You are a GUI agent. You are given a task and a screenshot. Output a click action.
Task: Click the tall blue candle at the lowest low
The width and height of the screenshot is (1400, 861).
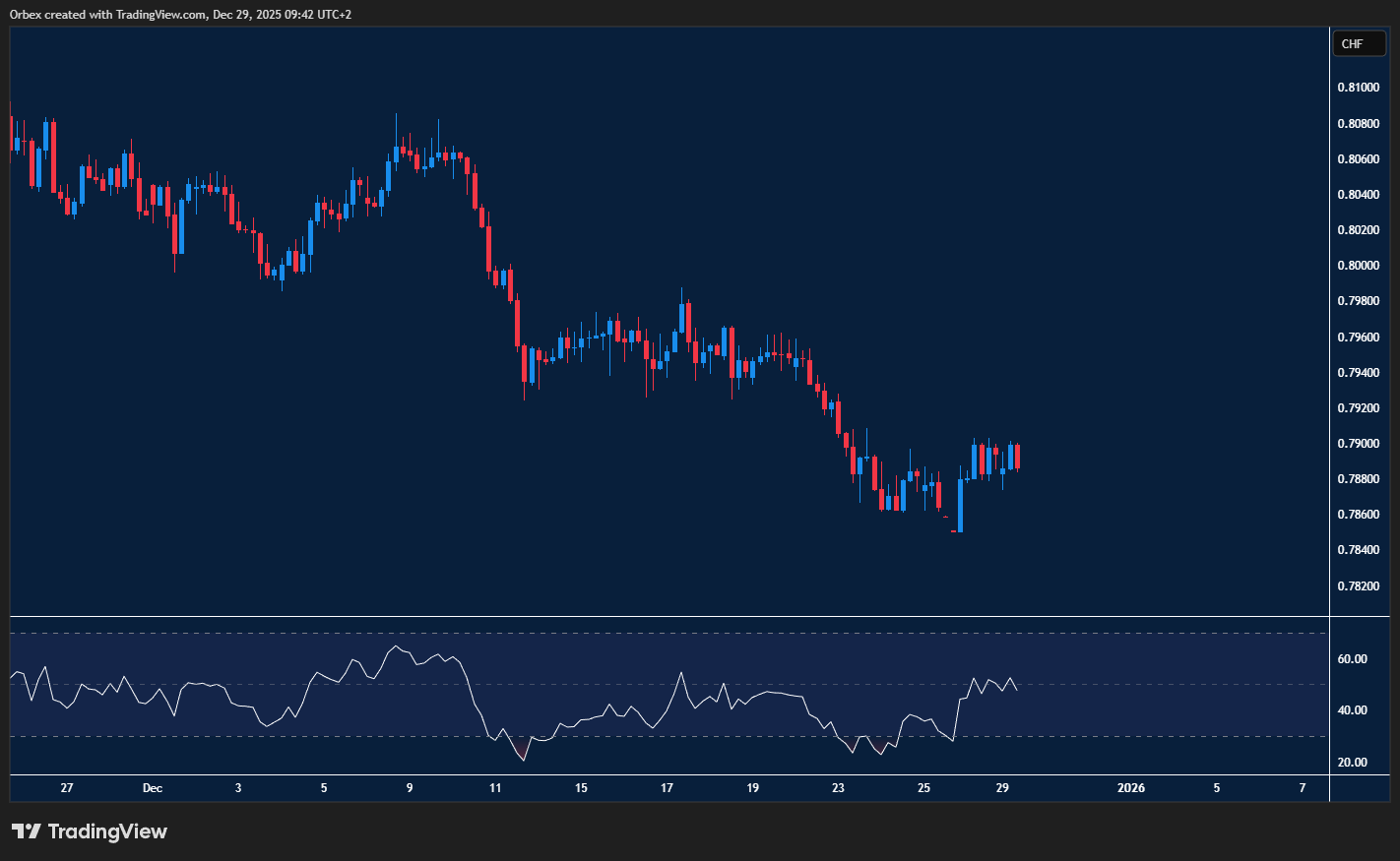click(x=960, y=506)
